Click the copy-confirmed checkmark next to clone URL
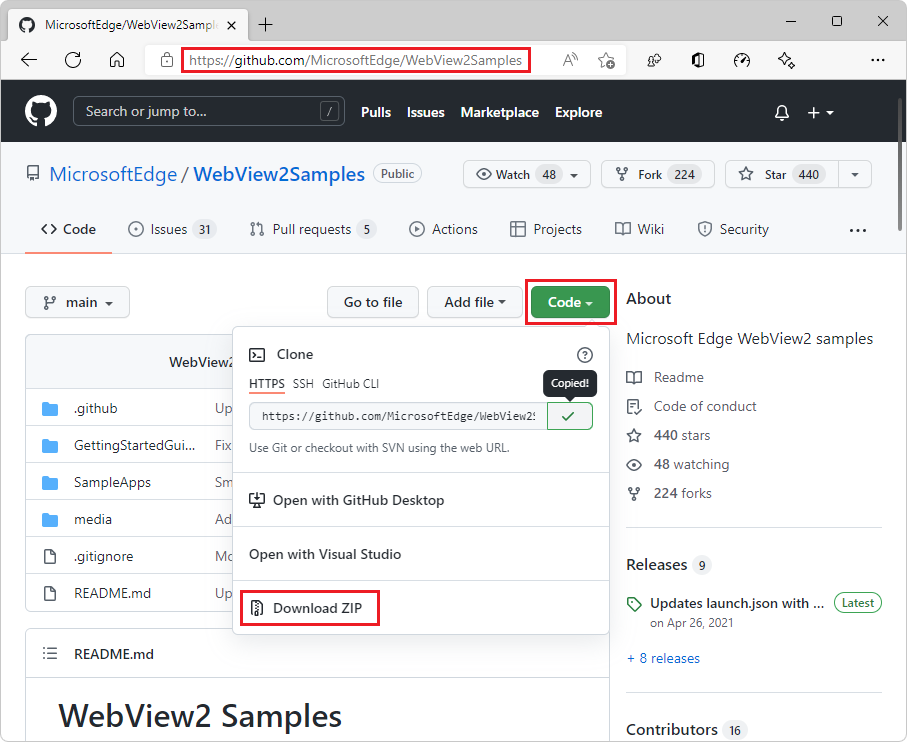This screenshot has width=907, height=742. pyautogui.click(x=570, y=415)
